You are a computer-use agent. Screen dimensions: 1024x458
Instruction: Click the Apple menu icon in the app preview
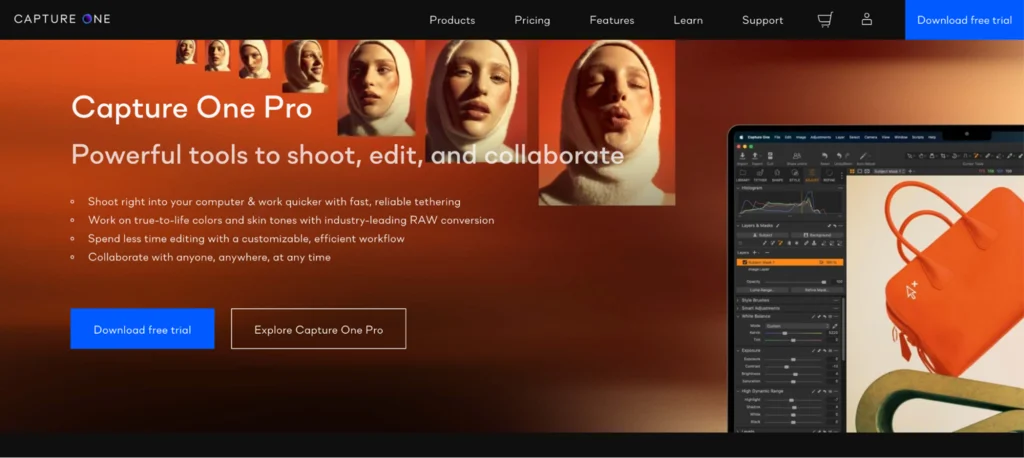741,137
